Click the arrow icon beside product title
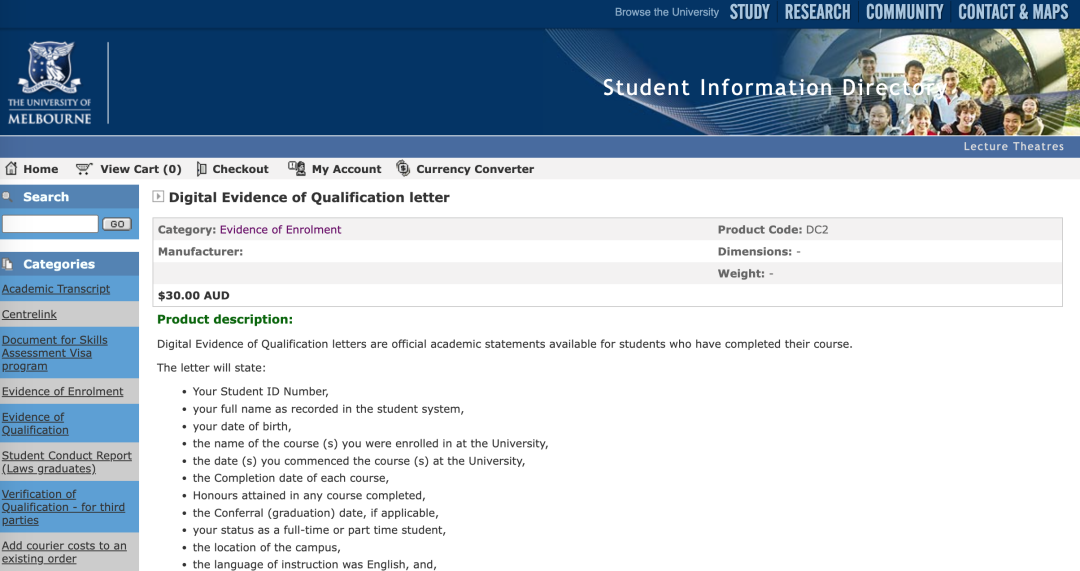Image resolution: width=1080 pixels, height=571 pixels. [158, 196]
